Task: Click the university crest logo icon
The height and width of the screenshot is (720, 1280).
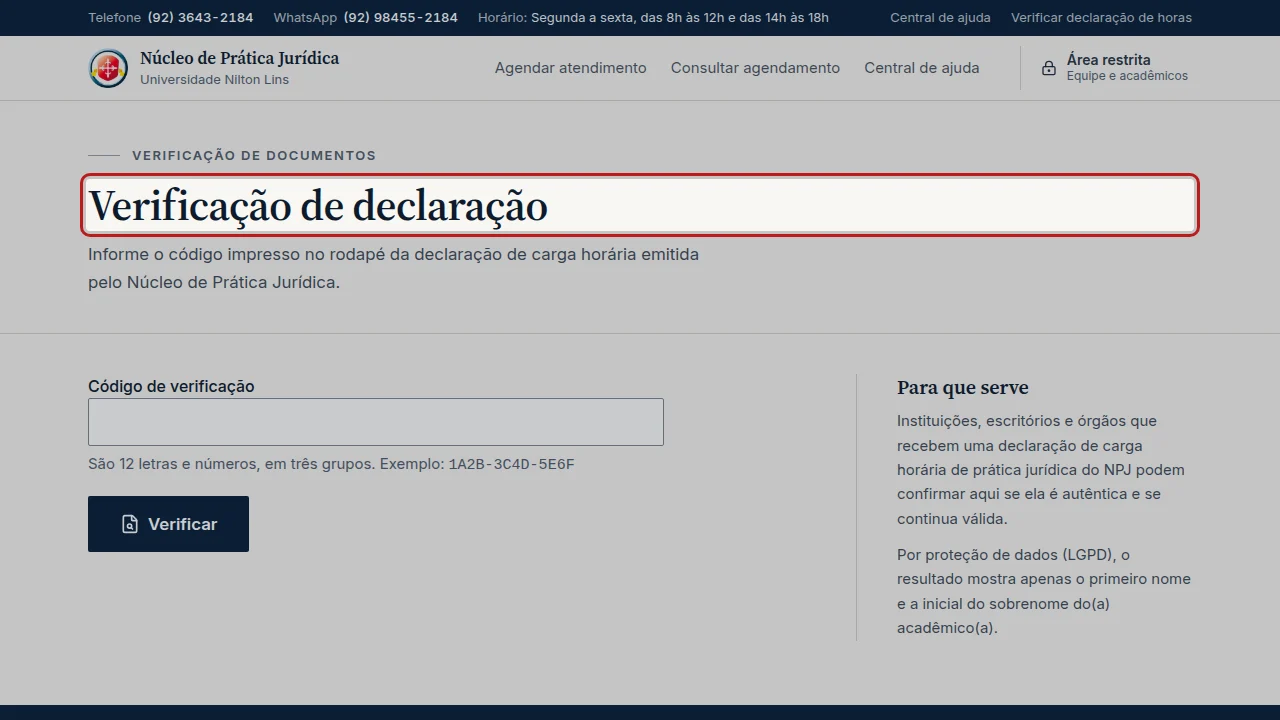Action: pyautogui.click(x=108, y=68)
